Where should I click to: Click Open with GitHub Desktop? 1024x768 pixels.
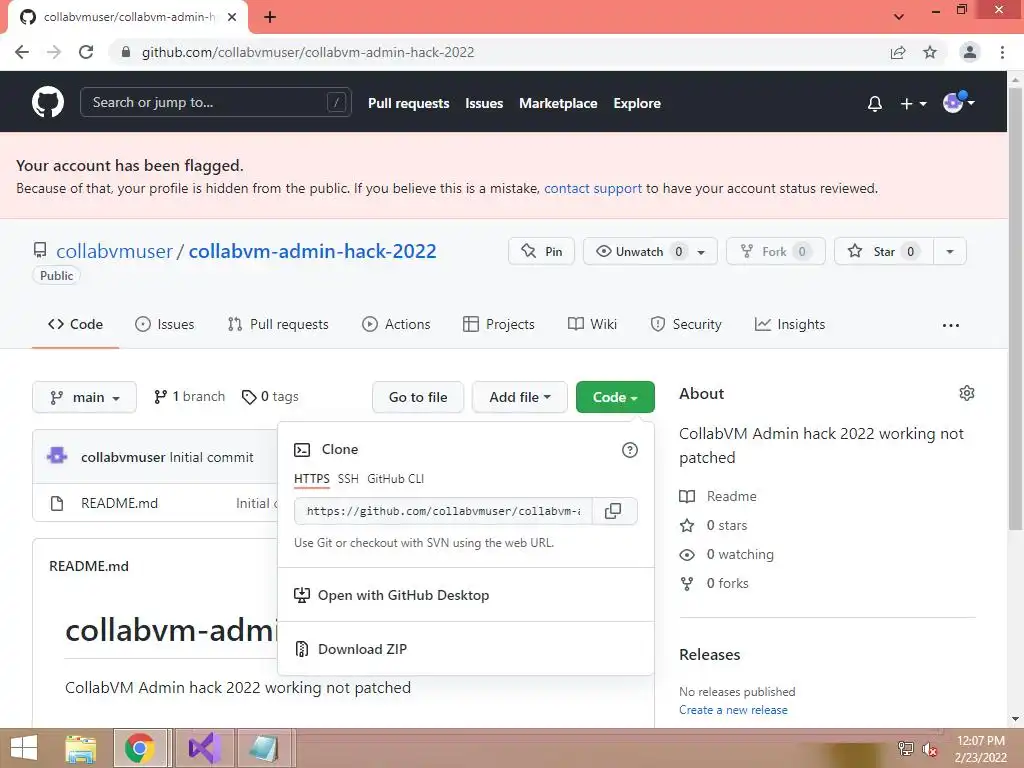coord(466,595)
